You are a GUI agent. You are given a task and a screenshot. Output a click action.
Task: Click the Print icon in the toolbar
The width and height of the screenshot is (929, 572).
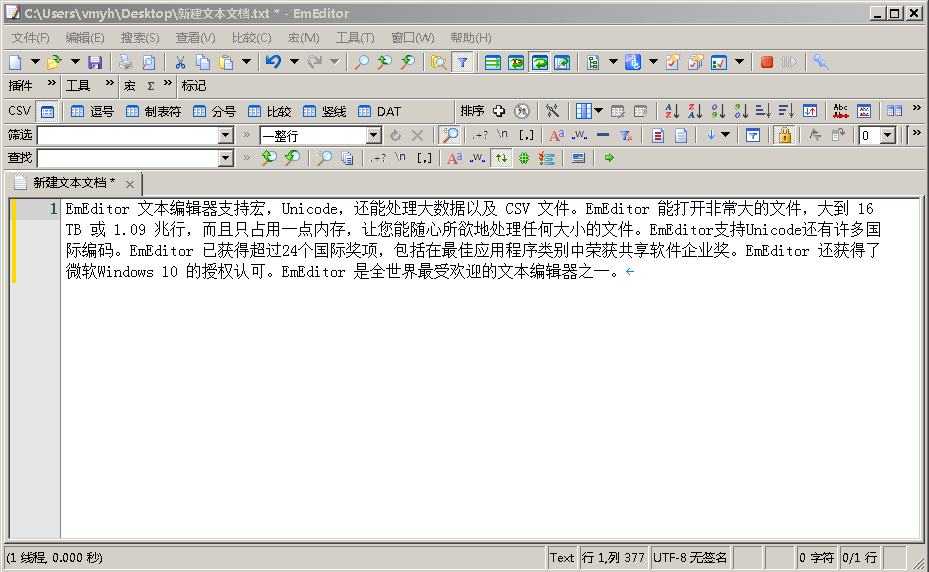[x=126, y=62]
